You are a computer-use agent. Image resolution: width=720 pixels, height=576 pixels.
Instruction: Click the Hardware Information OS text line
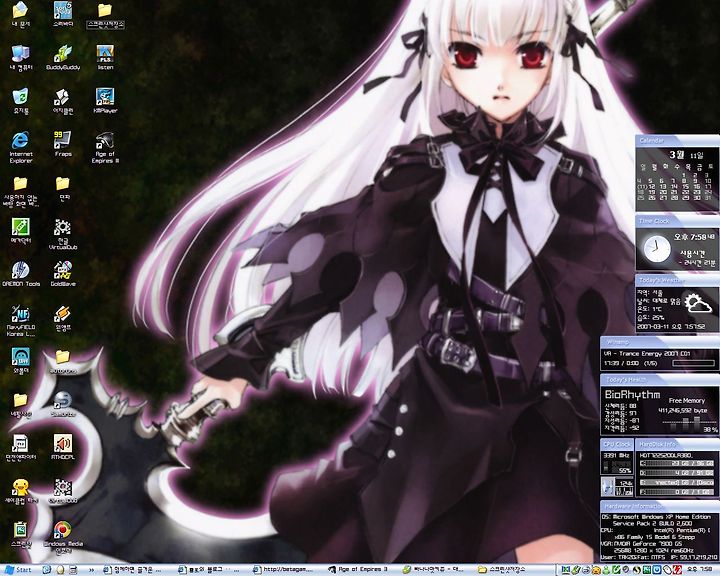coord(657,516)
